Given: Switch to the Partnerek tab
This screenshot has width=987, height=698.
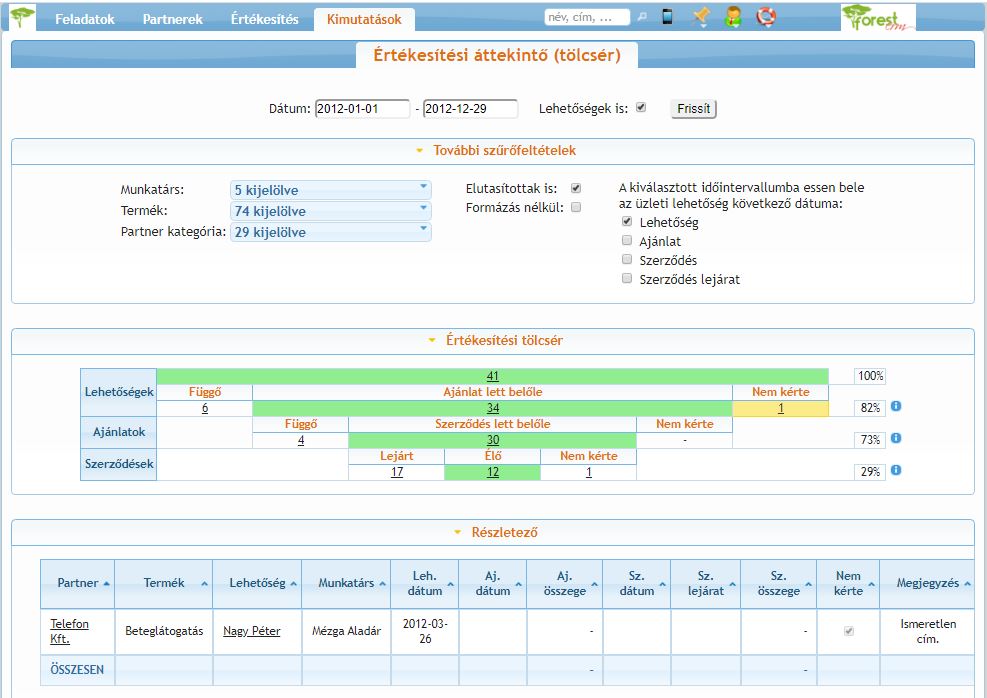Looking at the screenshot, I should (172, 20).
